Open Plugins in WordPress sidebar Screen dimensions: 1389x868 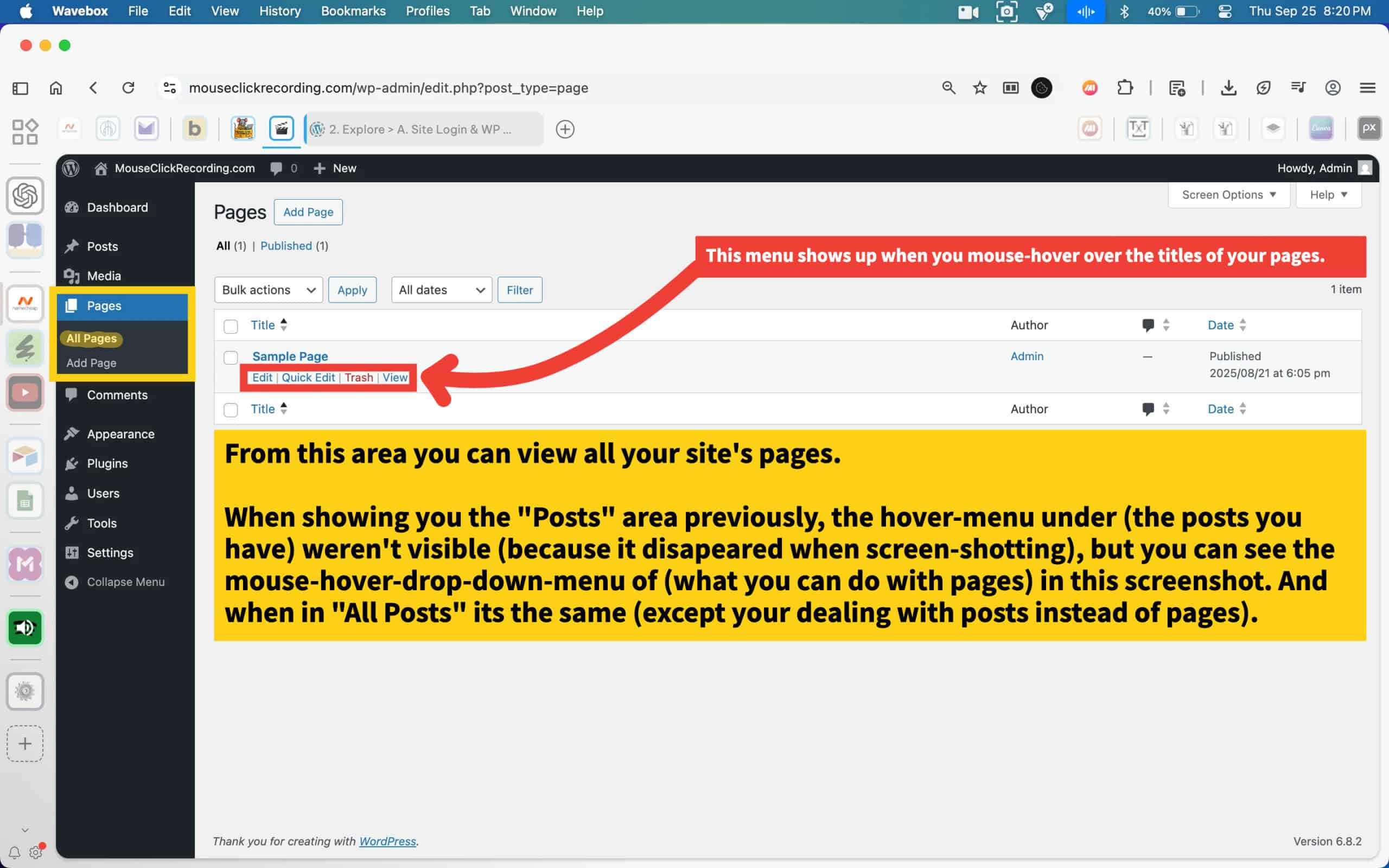(107, 463)
